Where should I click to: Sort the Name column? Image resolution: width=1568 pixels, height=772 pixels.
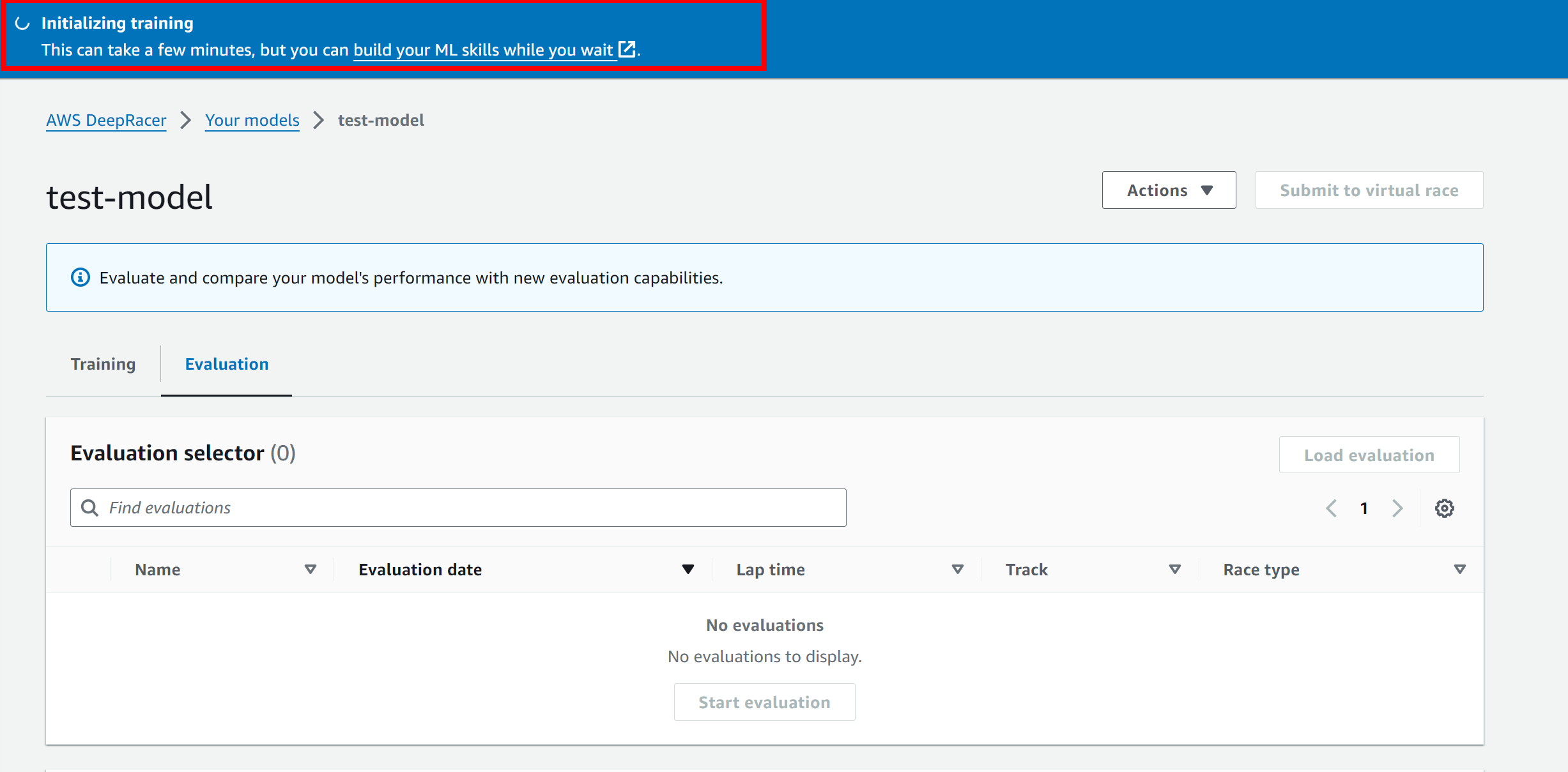click(x=311, y=569)
